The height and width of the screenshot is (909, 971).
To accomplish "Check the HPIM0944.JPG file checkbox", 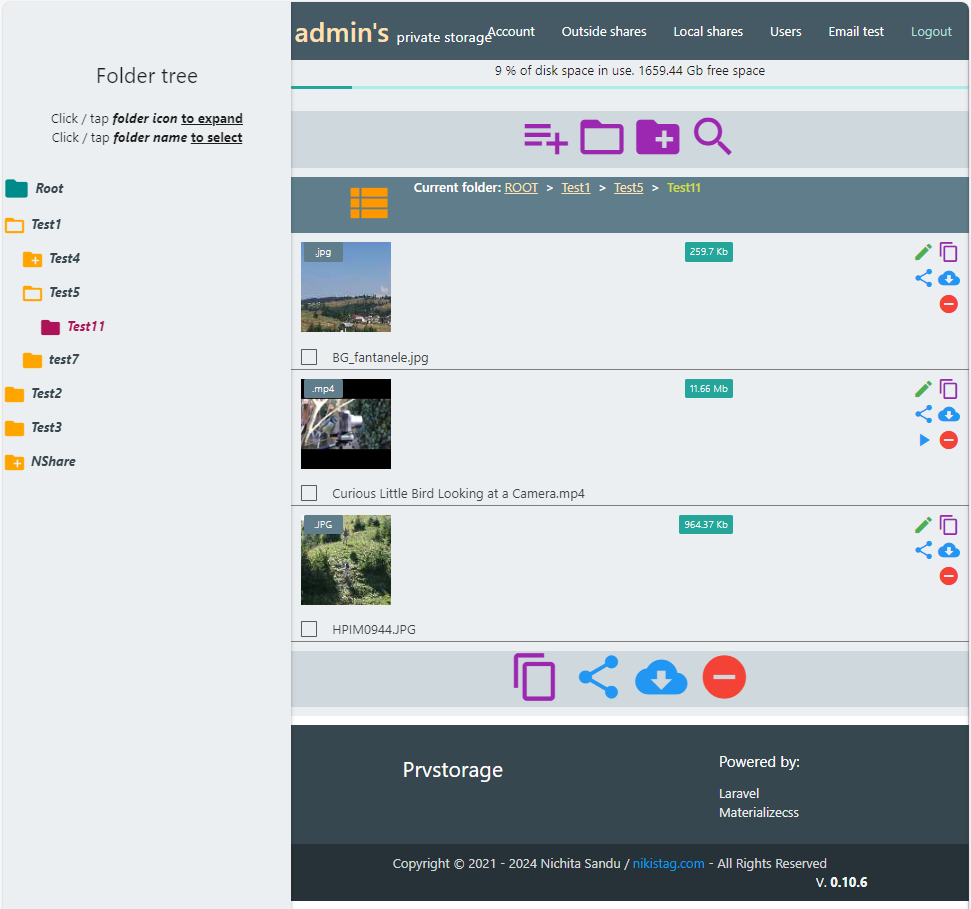I will tap(309, 629).
